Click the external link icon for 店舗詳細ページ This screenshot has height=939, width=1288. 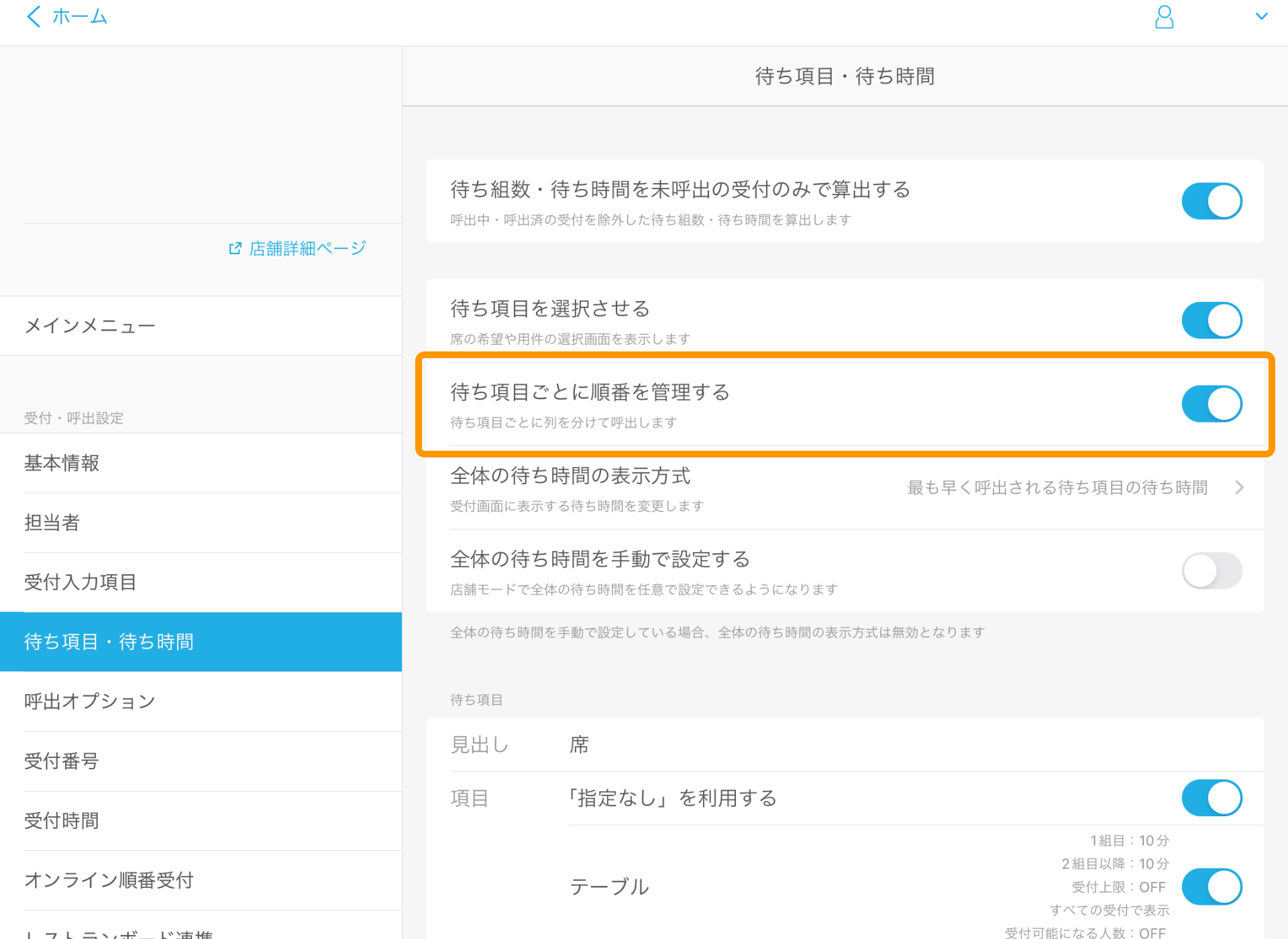(x=235, y=249)
